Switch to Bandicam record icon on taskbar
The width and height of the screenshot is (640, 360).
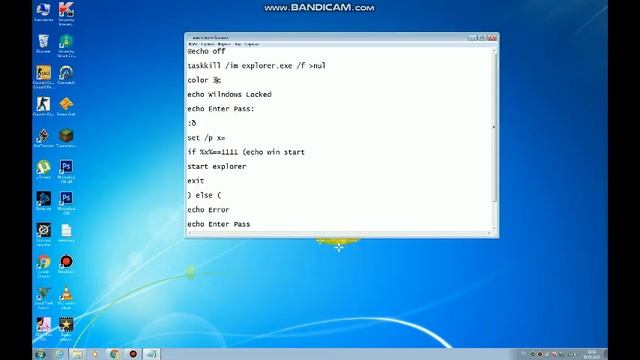pyautogui.click(x=133, y=354)
